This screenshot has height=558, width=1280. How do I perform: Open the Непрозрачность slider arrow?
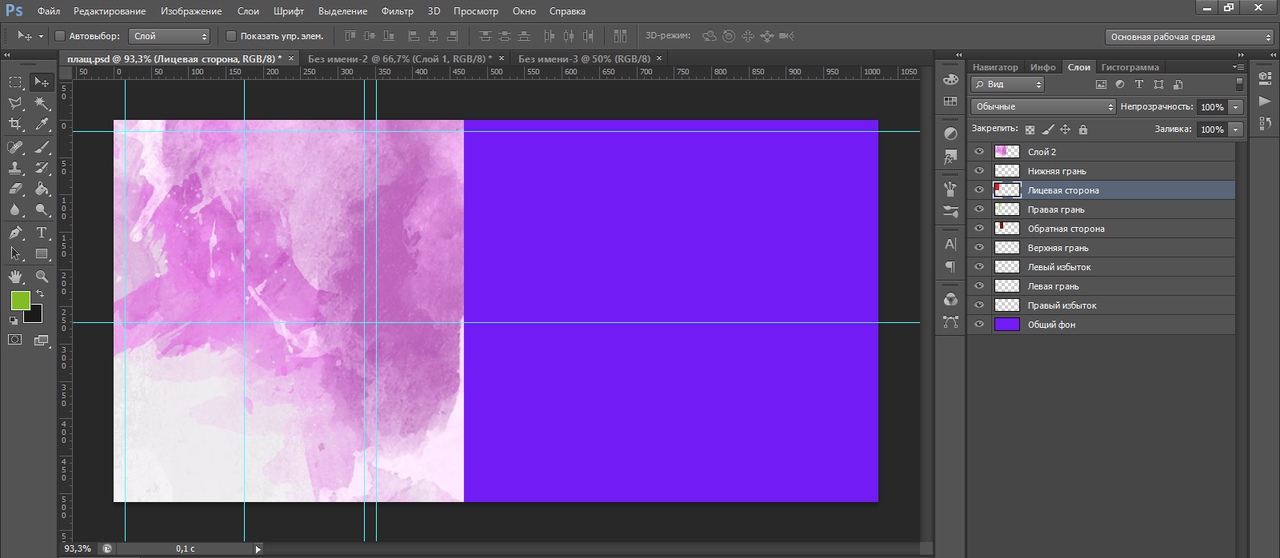click(1237, 106)
